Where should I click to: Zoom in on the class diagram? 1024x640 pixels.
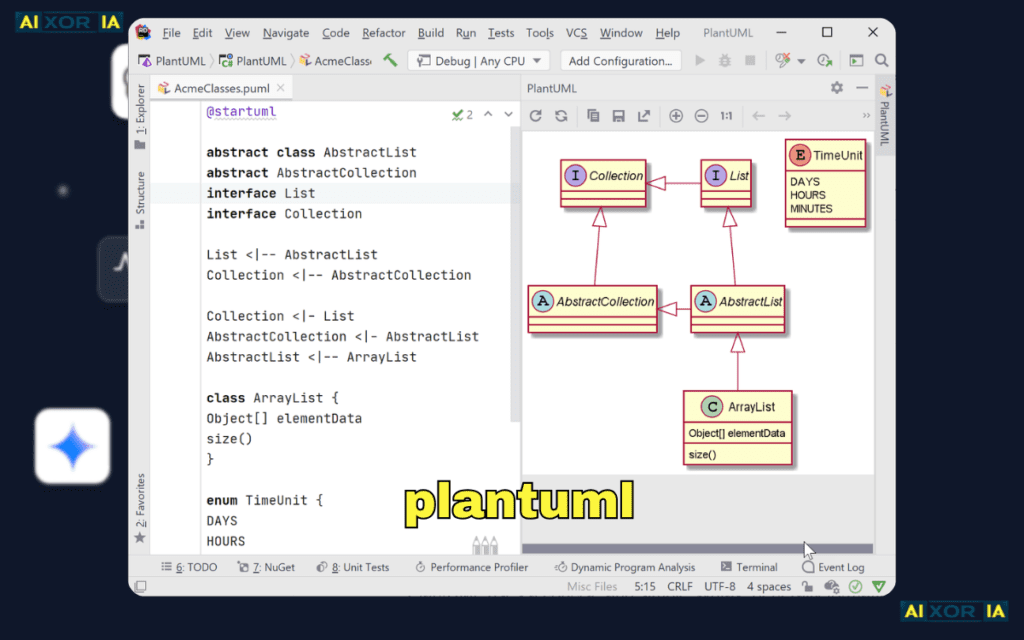677,115
